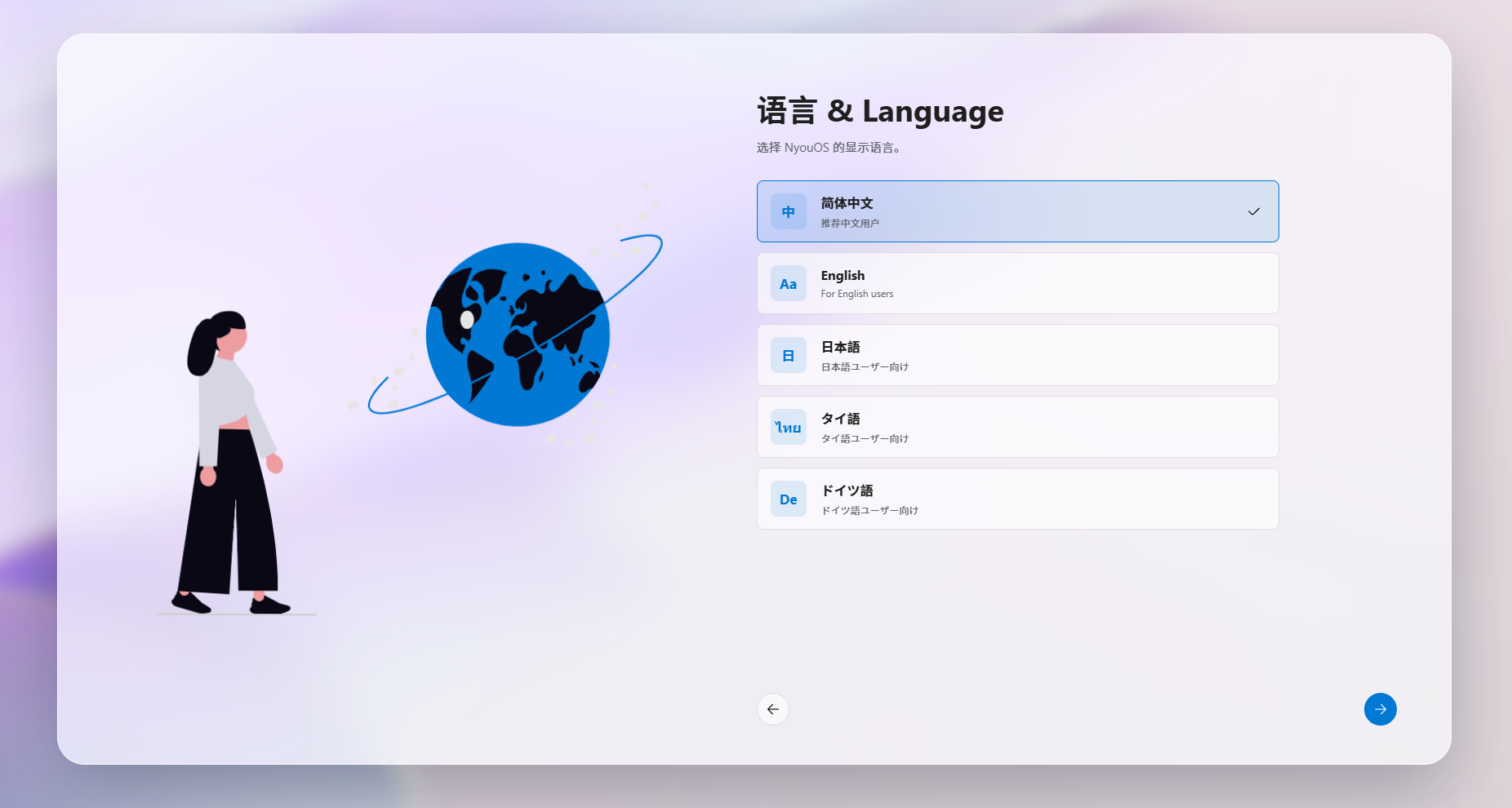
Task: Click the "语言 & Language" heading
Action: (880, 111)
